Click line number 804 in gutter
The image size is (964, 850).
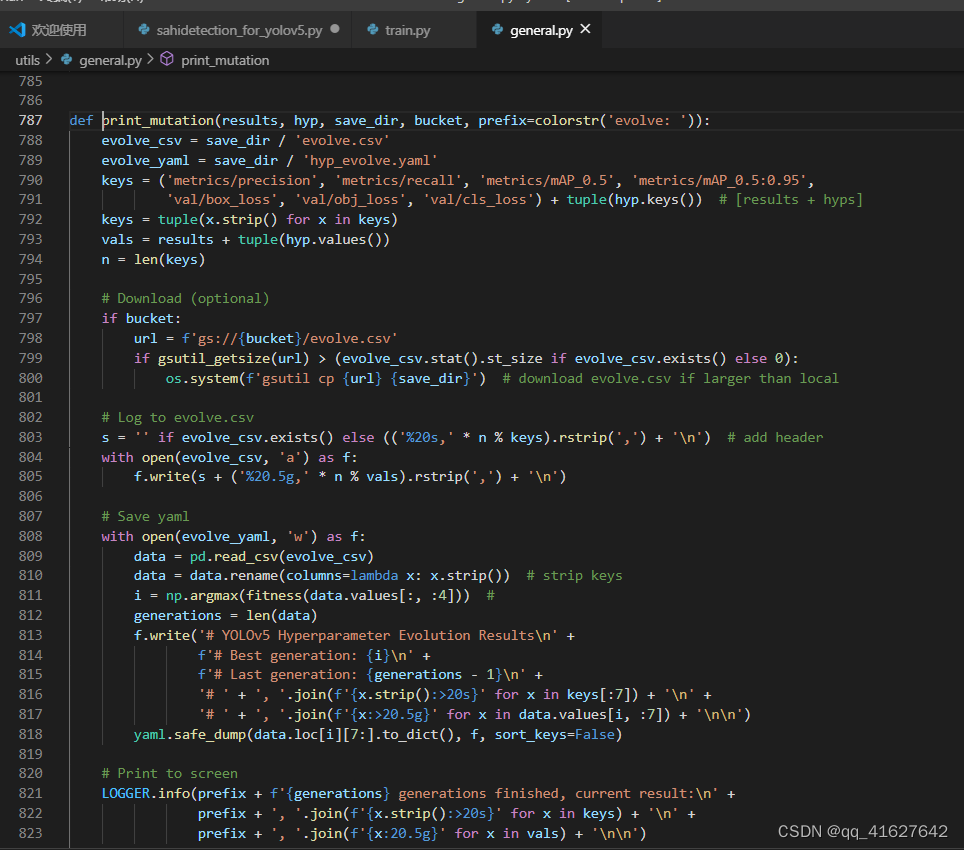tap(31, 457)
